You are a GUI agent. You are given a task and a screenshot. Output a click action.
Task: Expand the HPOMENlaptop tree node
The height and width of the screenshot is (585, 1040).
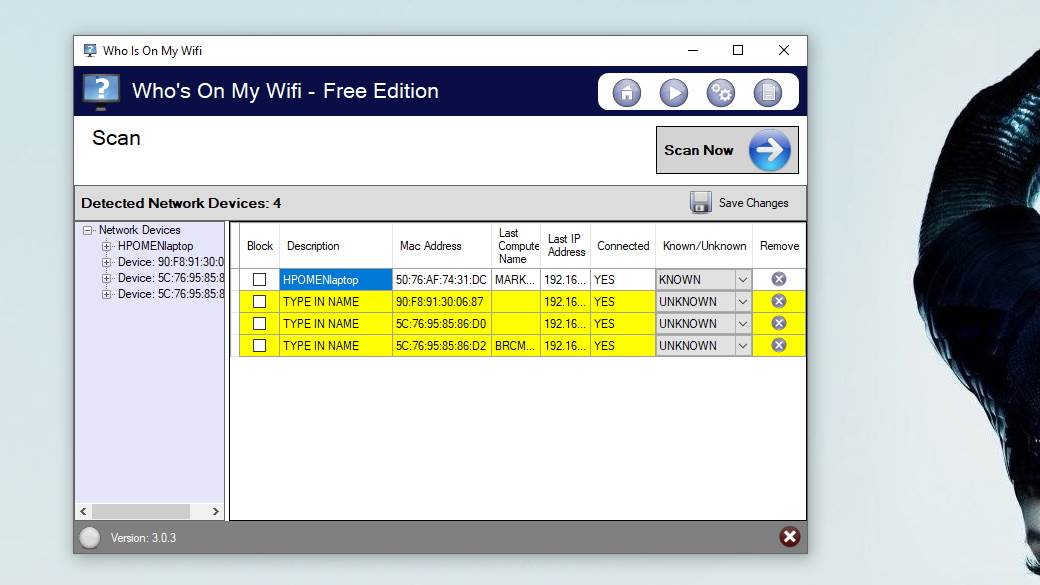point(107,246)
